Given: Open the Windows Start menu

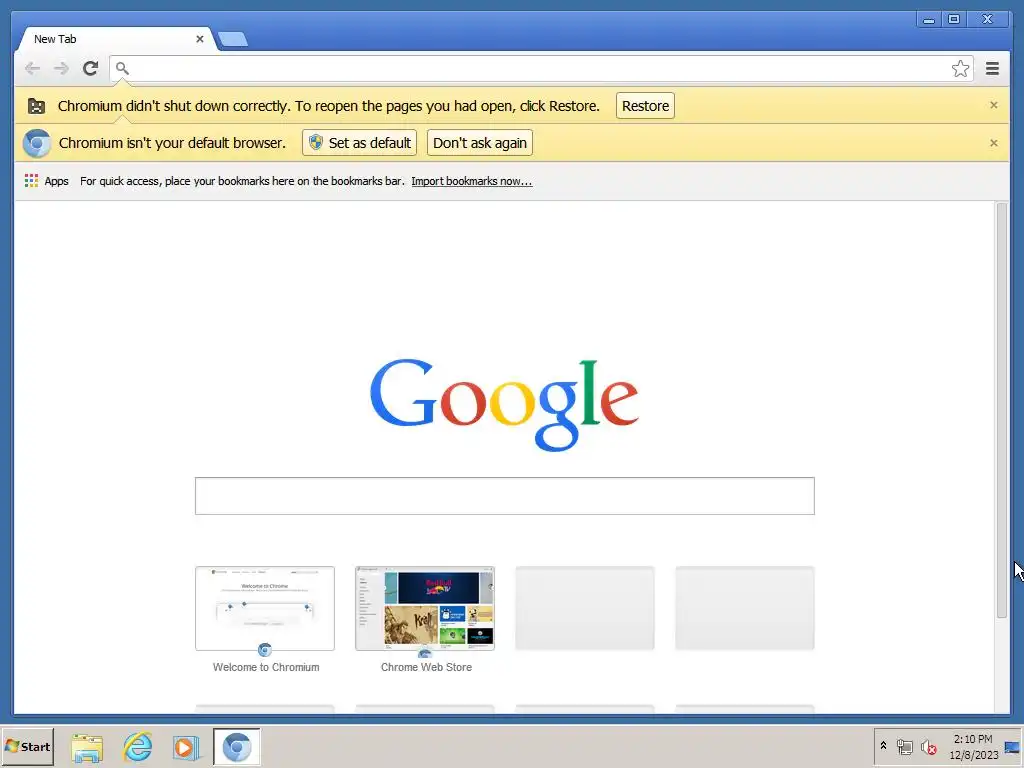Looking at the screenshot, I should click(x=27, y=746).
